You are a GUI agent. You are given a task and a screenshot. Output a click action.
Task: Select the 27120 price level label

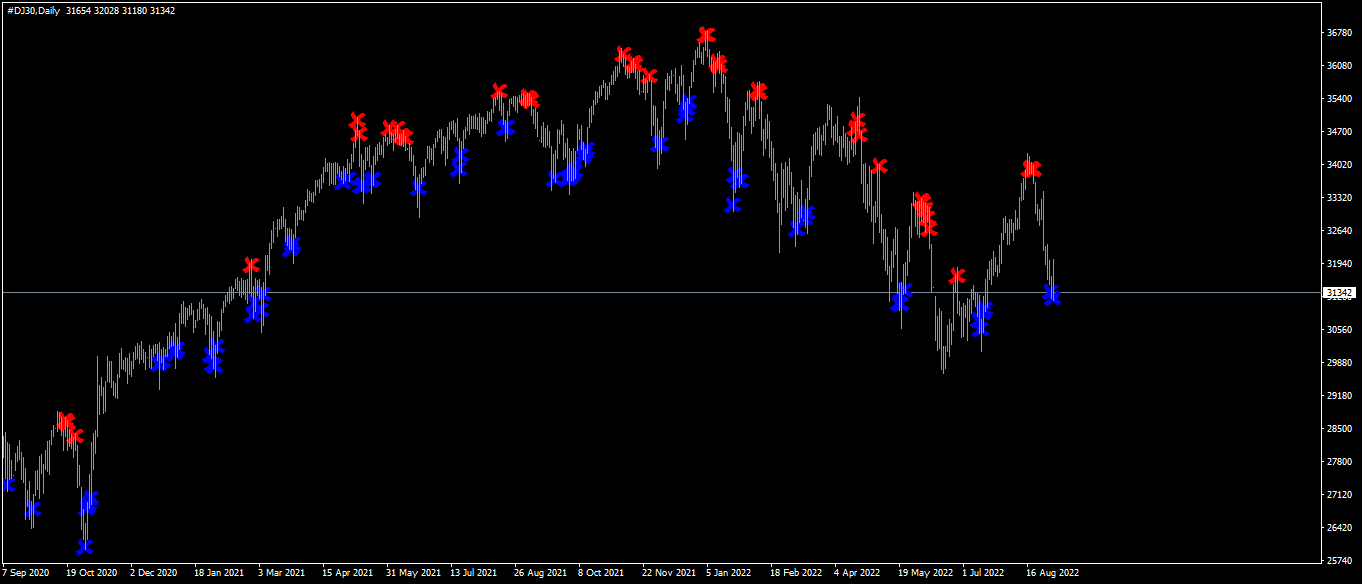tap(1339, 495)
